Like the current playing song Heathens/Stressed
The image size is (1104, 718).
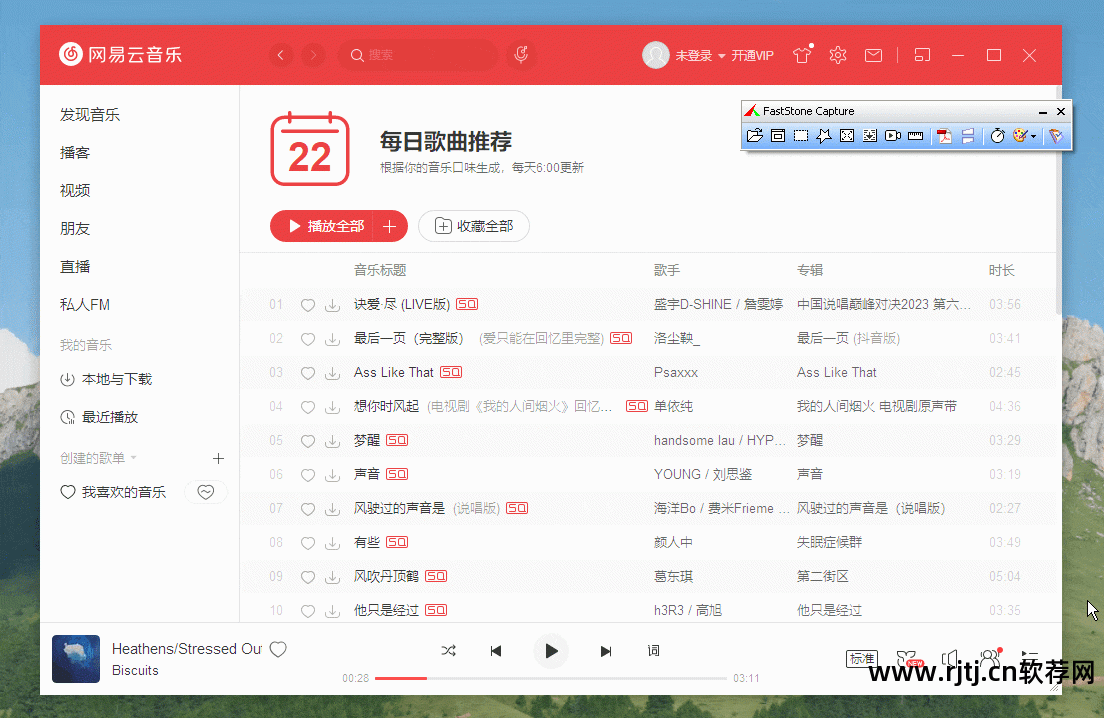coord(278,649)
